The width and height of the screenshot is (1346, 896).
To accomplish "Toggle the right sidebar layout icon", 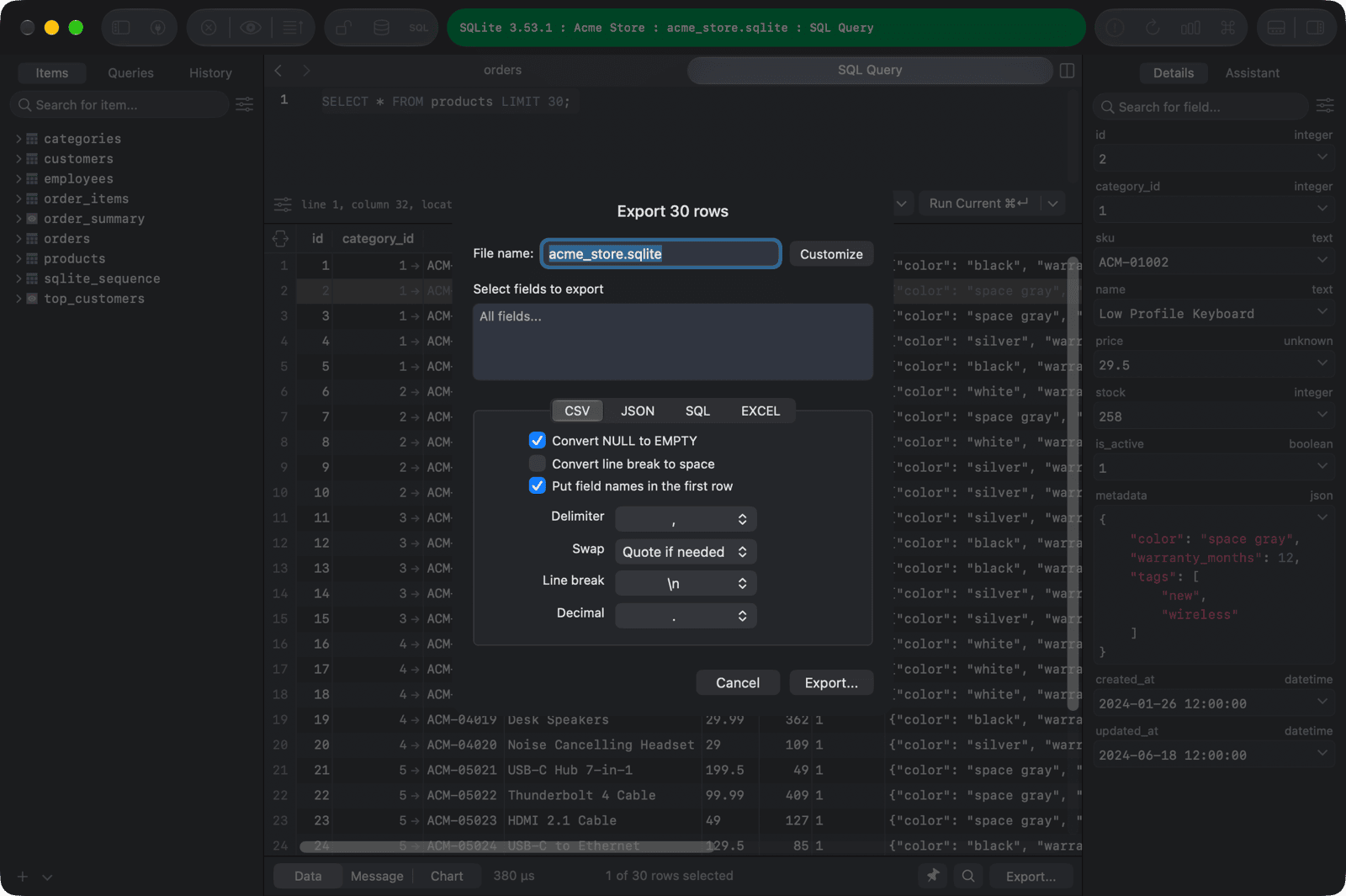I will click(x=1315, y=28).
